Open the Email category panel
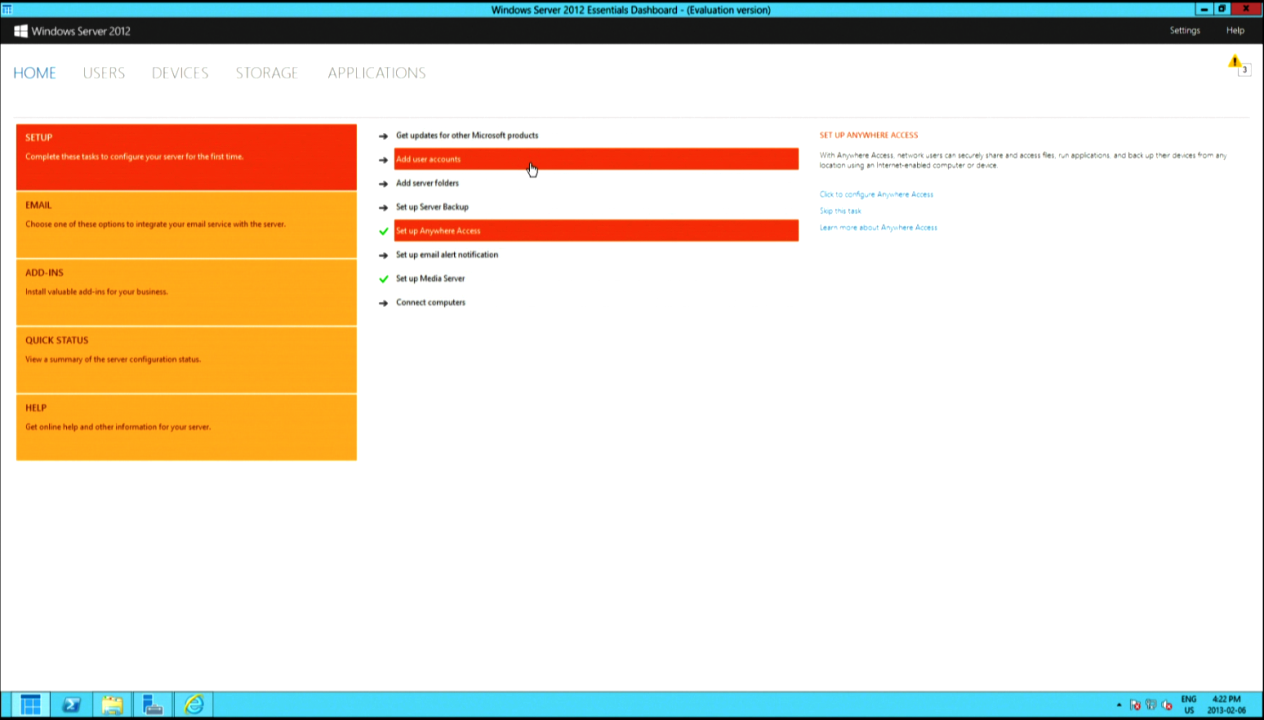 (x=186, y=224)
